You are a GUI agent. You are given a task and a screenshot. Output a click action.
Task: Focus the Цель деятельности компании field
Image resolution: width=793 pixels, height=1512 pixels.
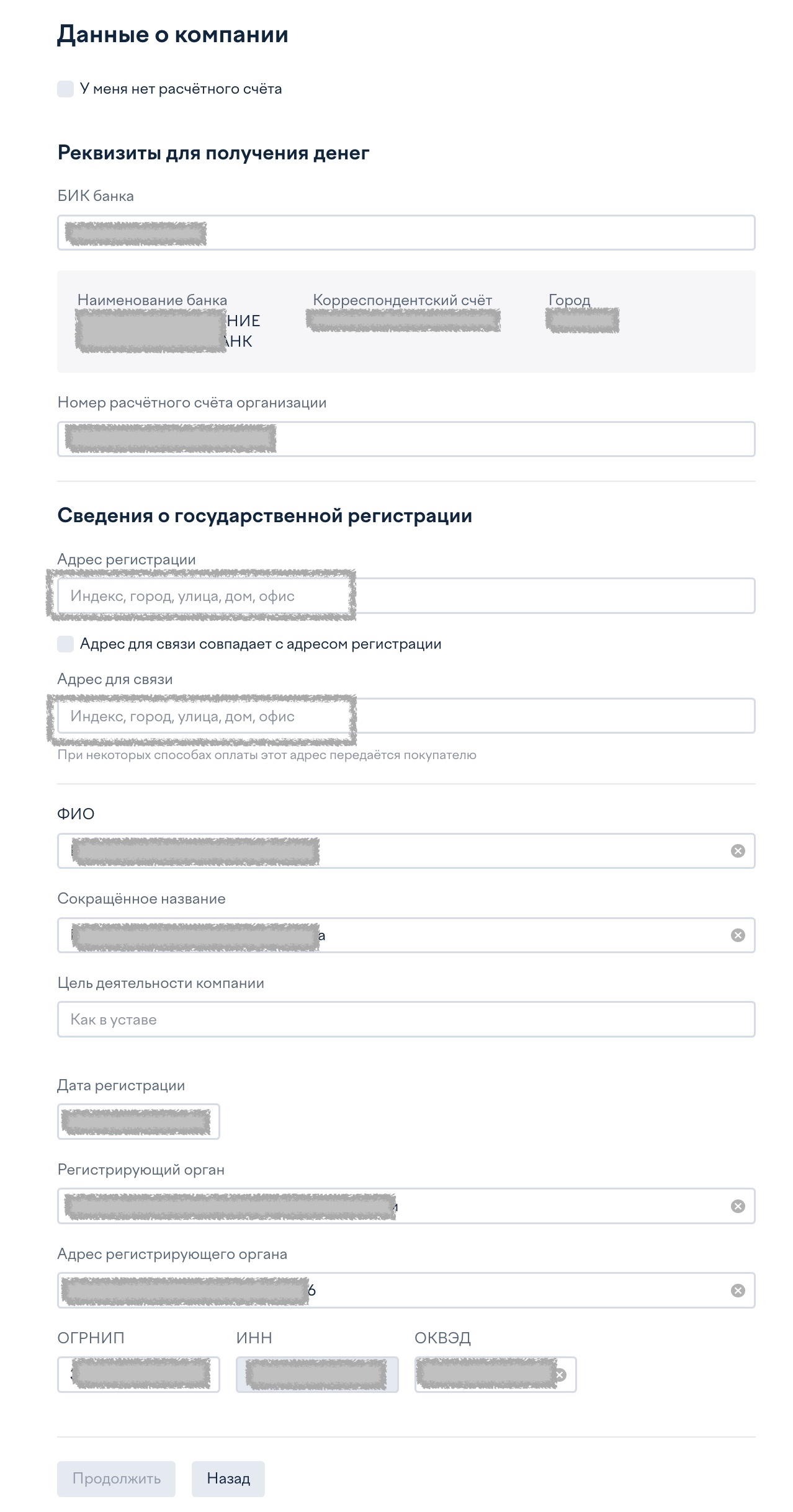(x=406, y=1019)
